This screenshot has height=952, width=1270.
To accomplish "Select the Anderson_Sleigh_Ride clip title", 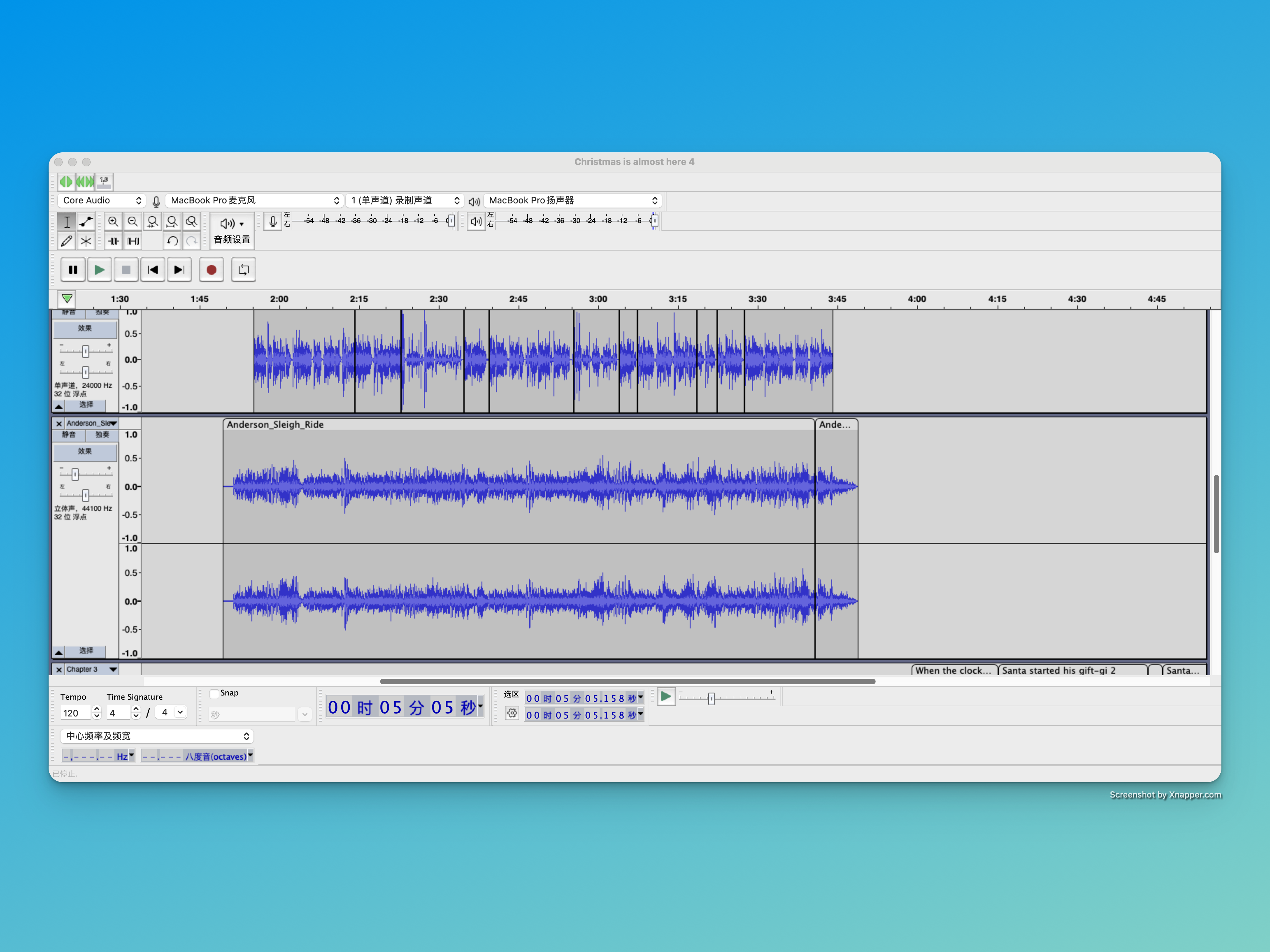I will 275,425.
